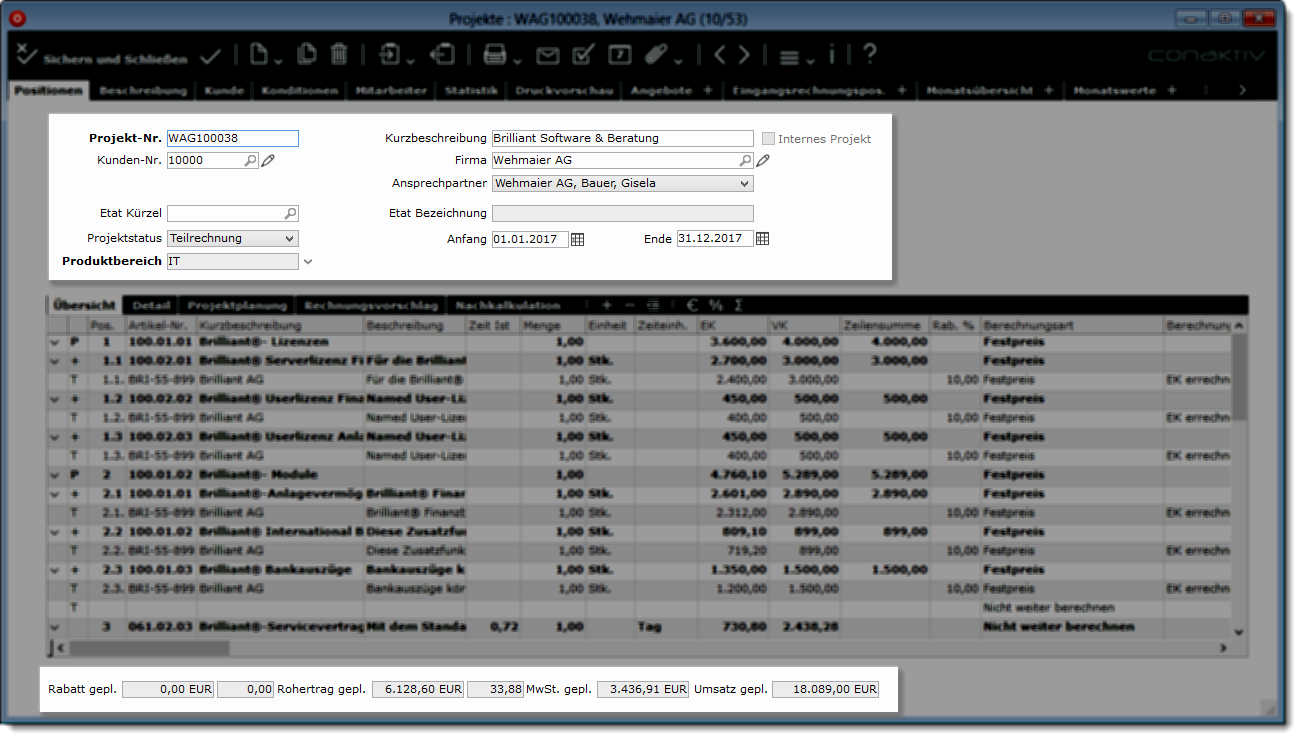Collapse row 1 Brilliant Lizenzen
Image resolution: width=1301 pixels, height=740 pixels.
click(x=55, y=342)
